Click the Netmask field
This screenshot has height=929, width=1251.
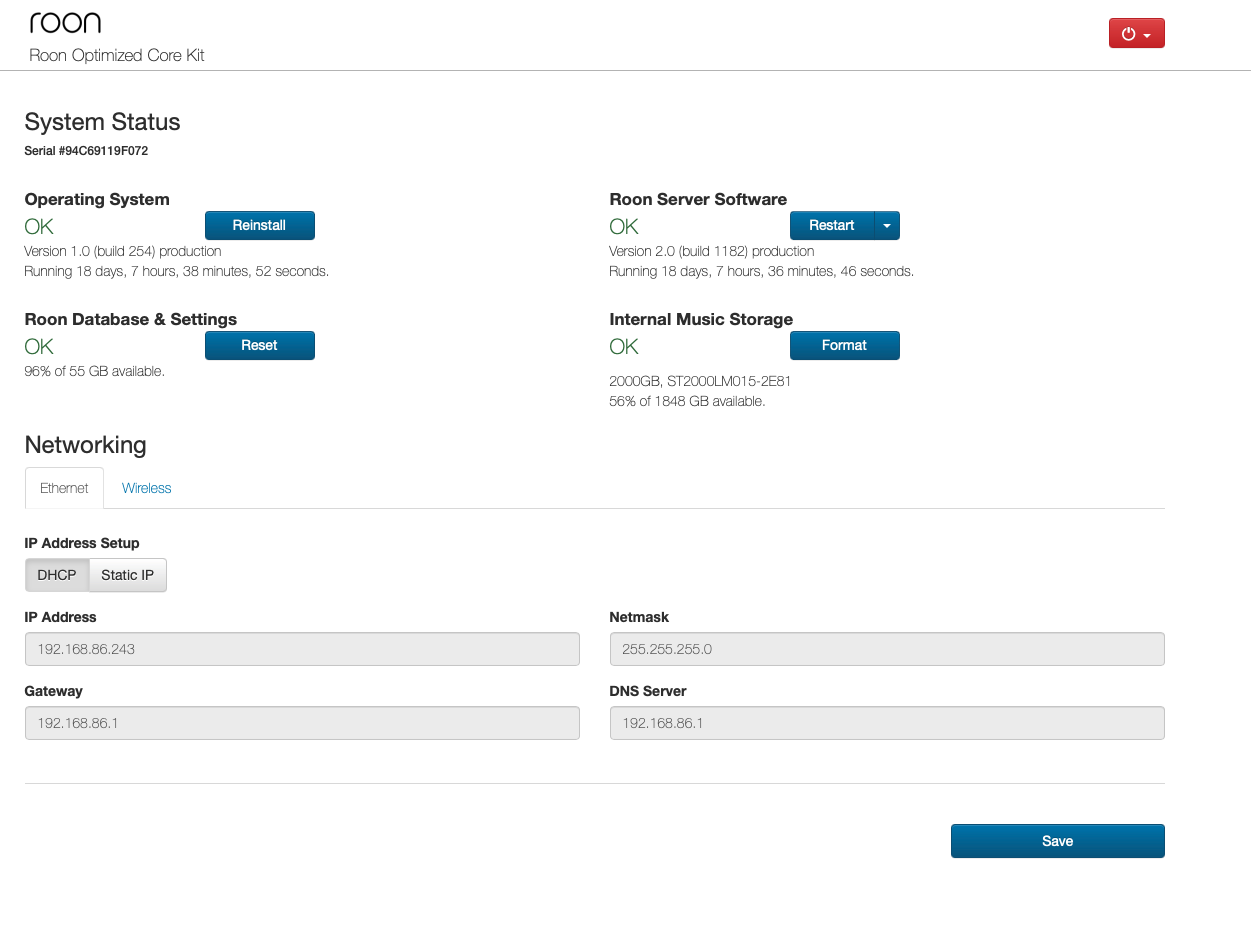pyautogui.click(x=887, y=649)
